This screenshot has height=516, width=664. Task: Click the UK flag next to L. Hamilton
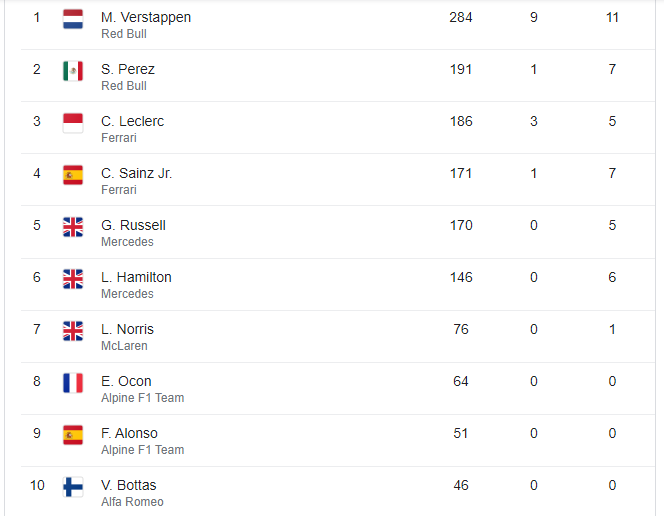(x=73, y=279)
